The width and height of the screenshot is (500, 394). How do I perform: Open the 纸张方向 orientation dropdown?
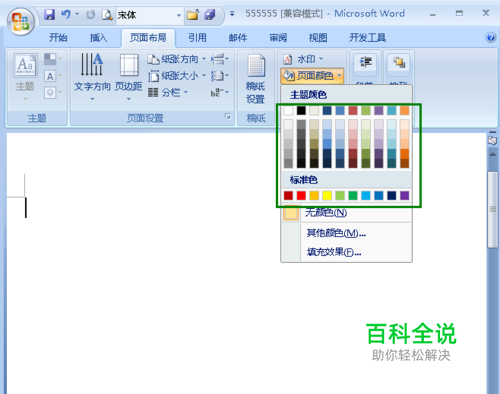point(177,59)
